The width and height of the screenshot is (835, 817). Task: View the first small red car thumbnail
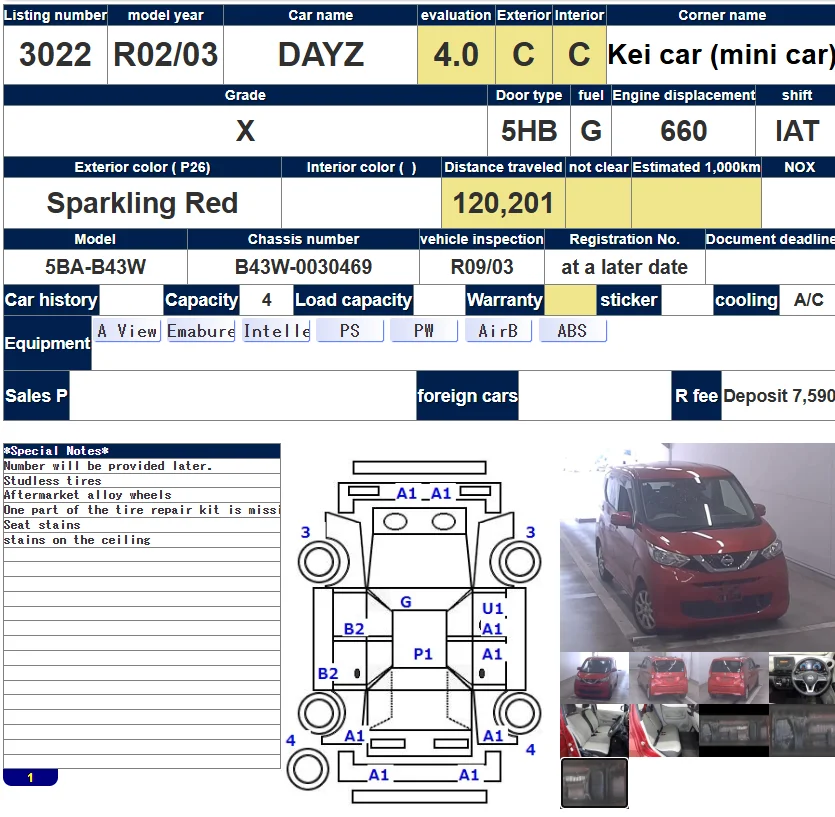594,678
